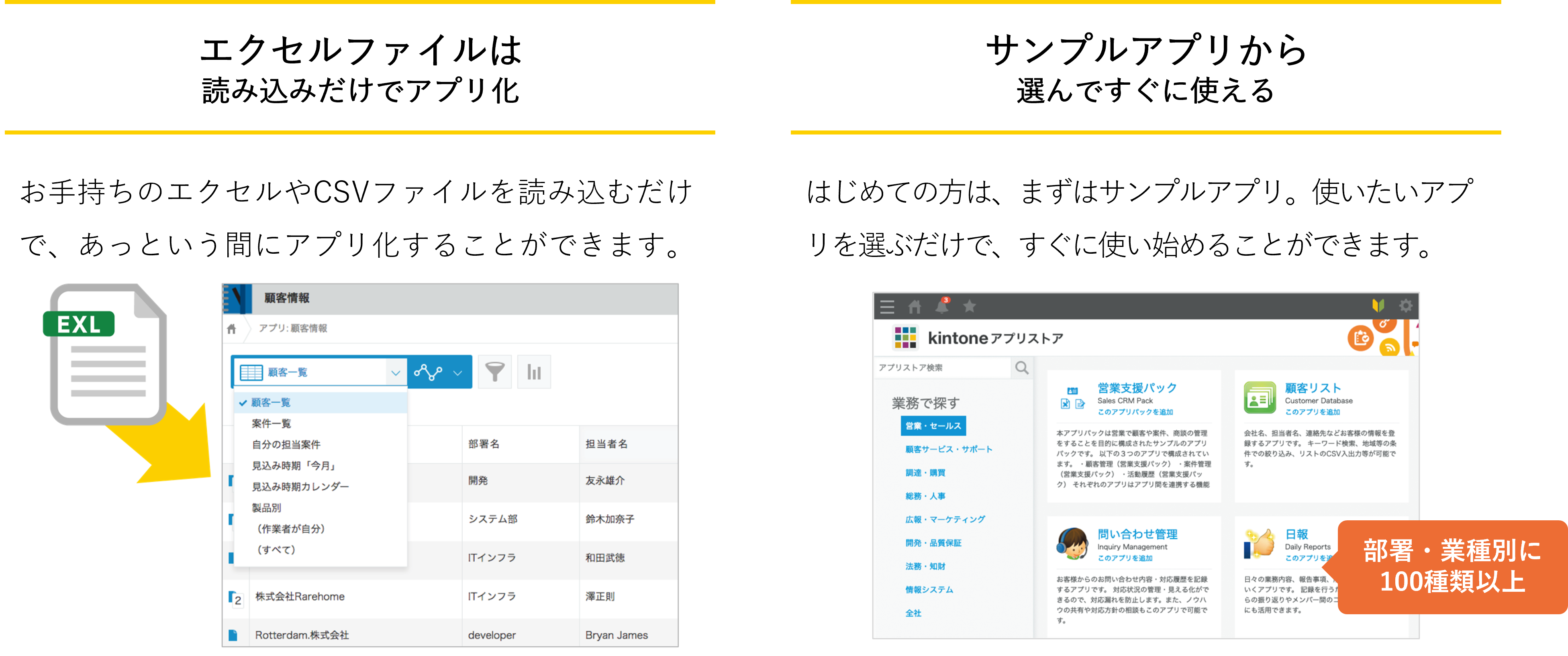
Task: Open the 問い合わせ管理 app title
Action: pyautogui.click(x=1137, y=534)
